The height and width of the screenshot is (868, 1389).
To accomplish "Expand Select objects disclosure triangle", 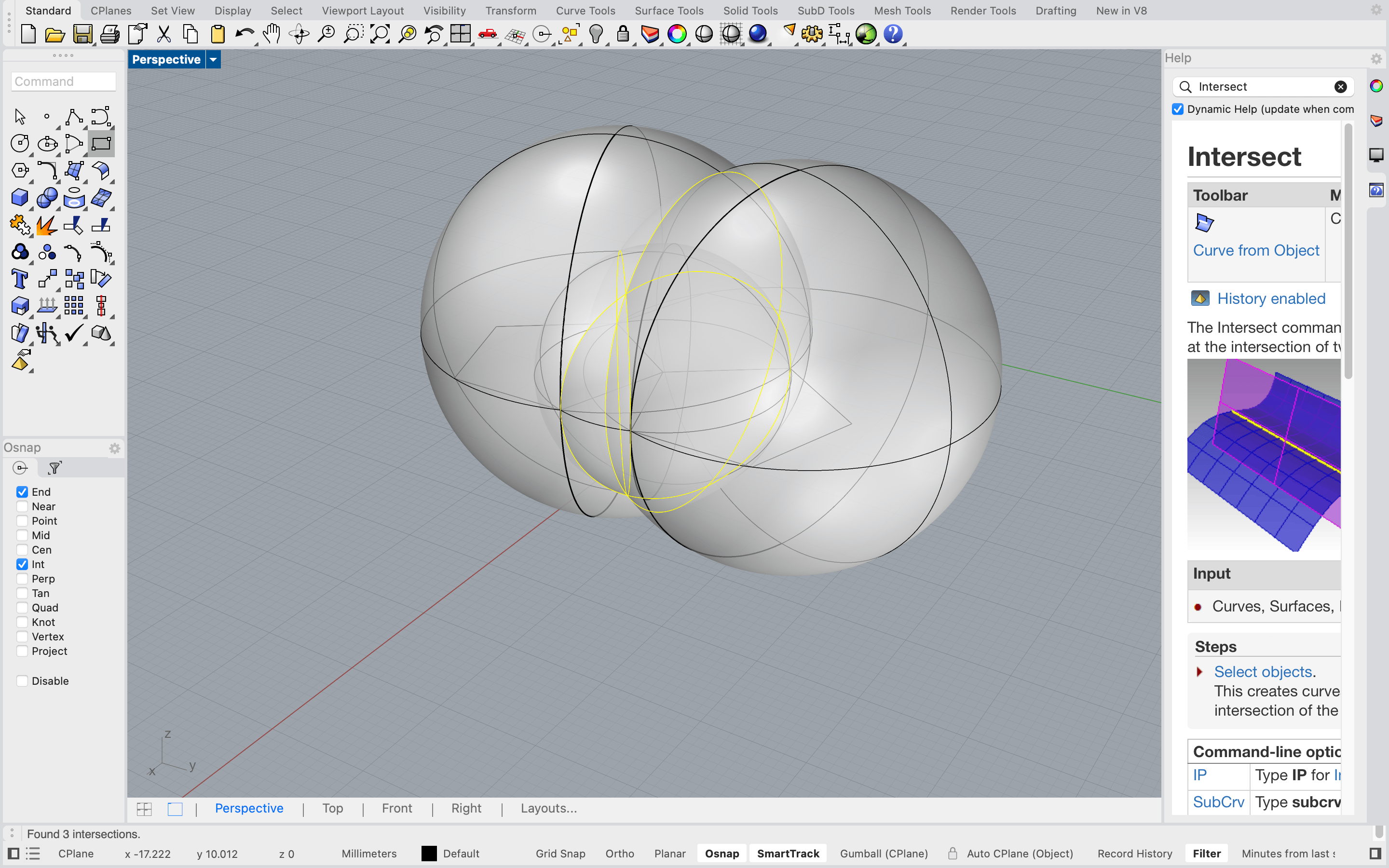I will click(1199, 672).
